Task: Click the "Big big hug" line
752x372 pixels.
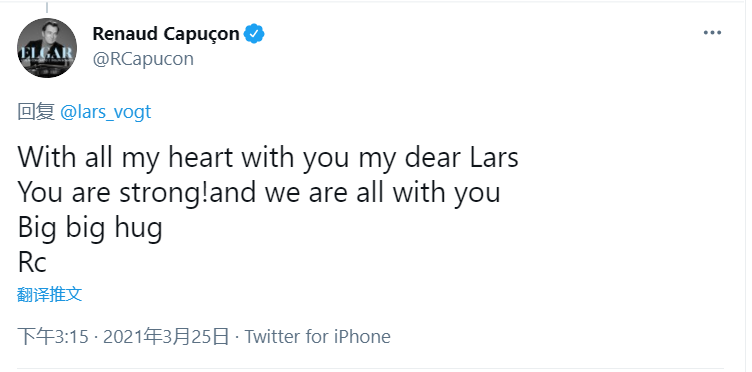Action: point(90,228)
